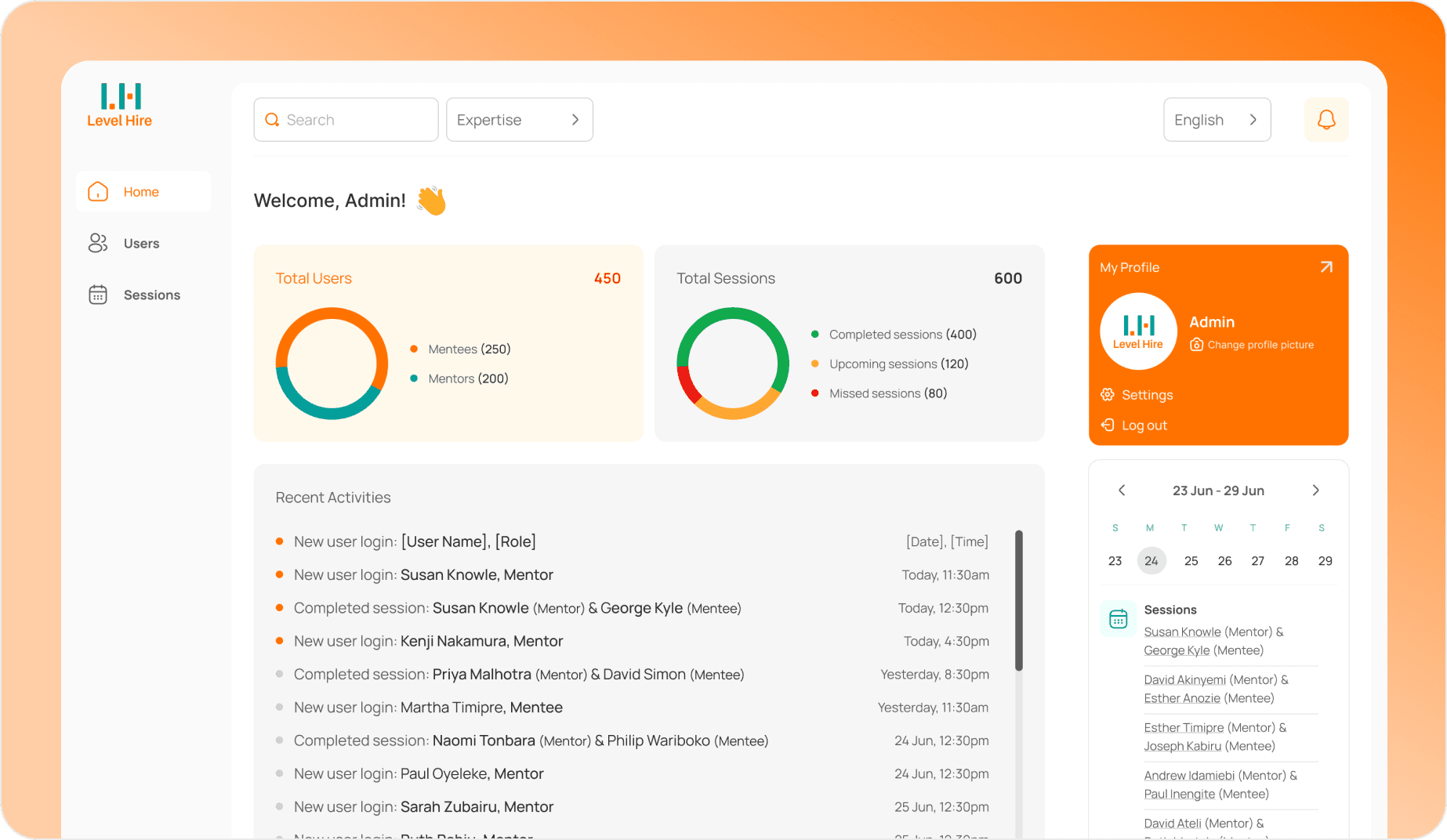This screenshot has width=1447, height=840.
Task: Click 'New user login: Martha Timipre, Mentee' row
Action: pyautogui.click(x=633, y=708)
